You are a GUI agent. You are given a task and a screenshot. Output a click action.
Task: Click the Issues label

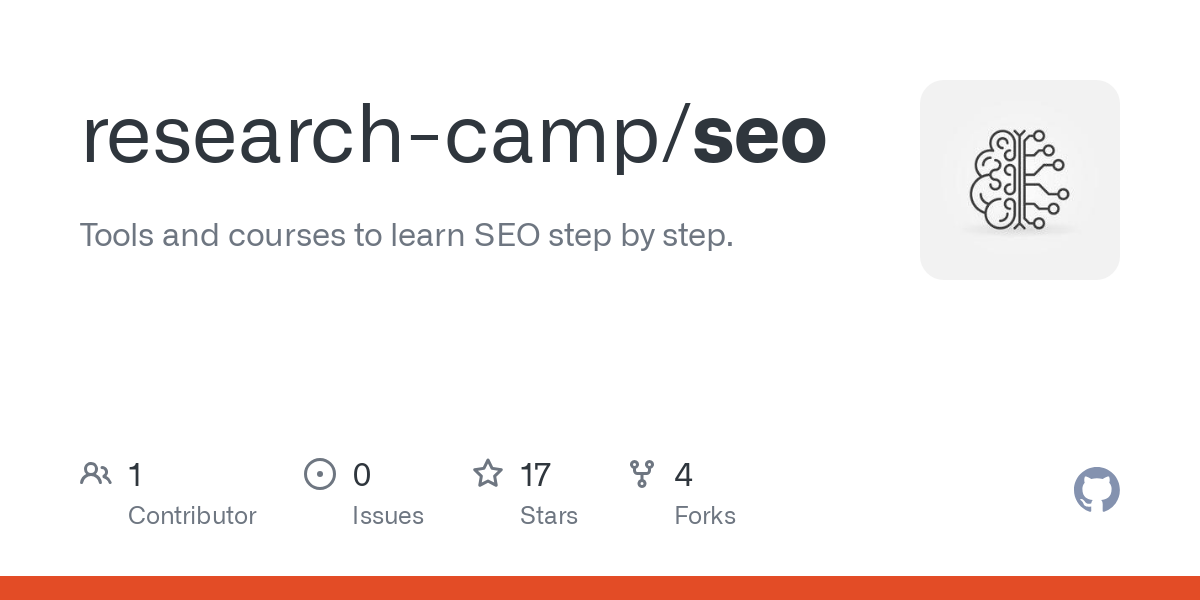(388, 516)
